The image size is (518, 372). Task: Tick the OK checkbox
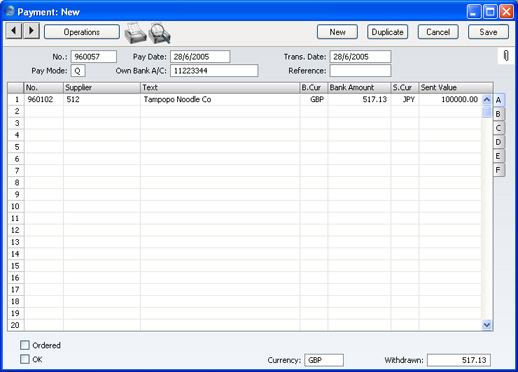25,359
